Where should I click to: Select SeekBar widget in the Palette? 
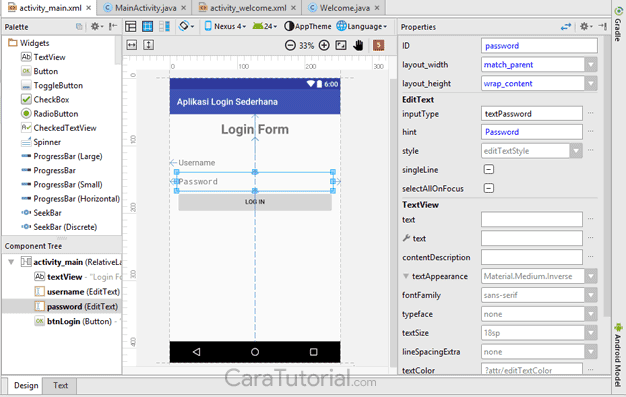click(41, 212)
